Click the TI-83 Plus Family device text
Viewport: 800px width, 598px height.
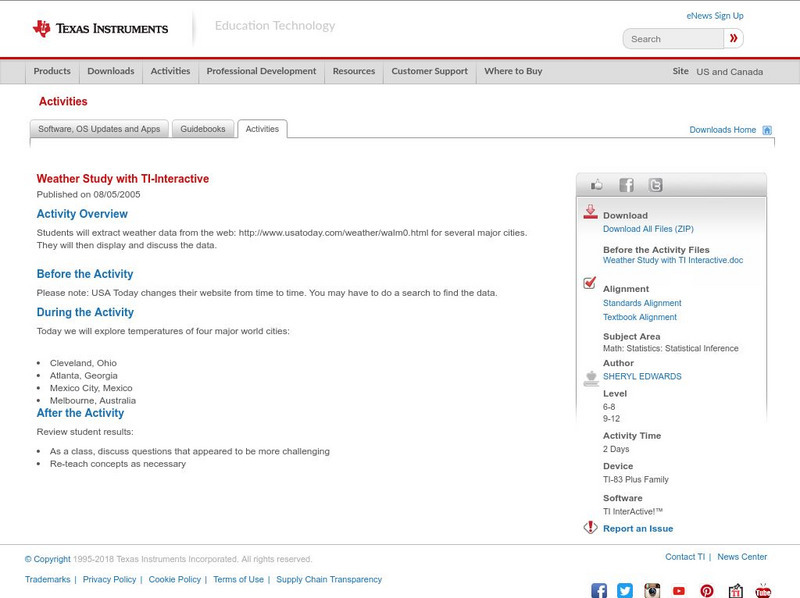coord(636,480)
